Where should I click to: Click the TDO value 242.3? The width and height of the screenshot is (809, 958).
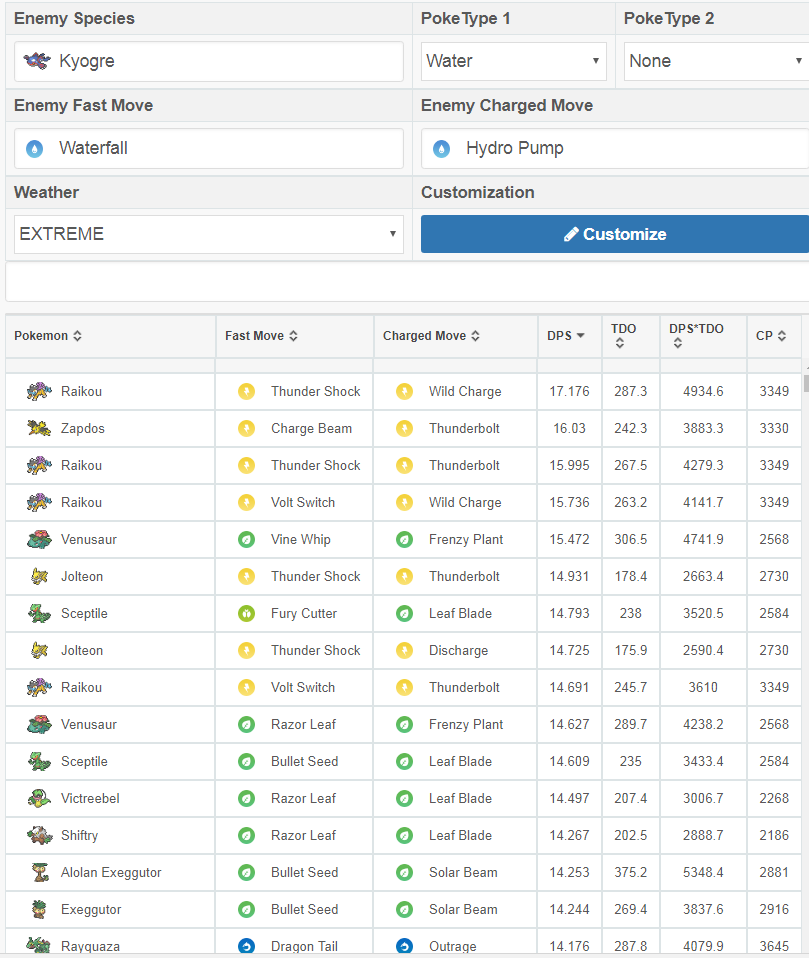pos(631,428)
